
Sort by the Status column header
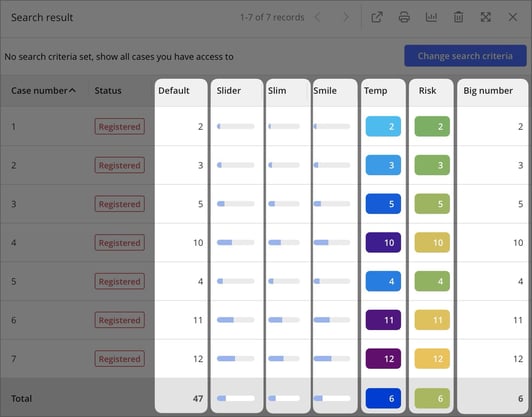click(108, 91)
